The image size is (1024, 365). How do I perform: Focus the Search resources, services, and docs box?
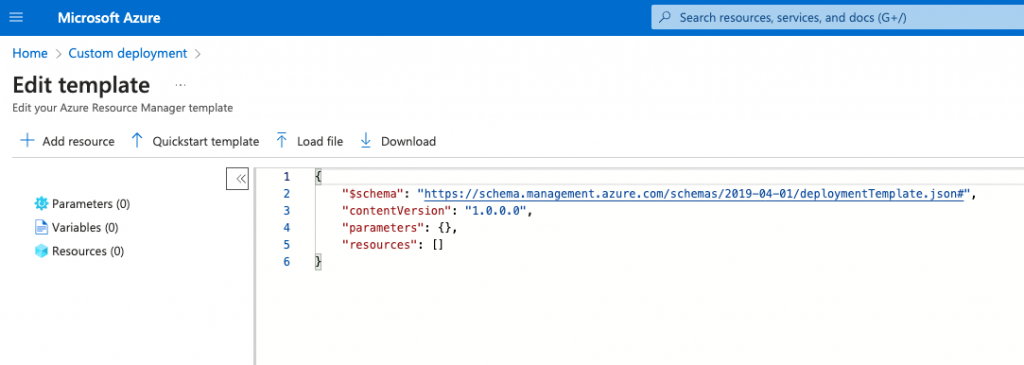pos(837,18)
